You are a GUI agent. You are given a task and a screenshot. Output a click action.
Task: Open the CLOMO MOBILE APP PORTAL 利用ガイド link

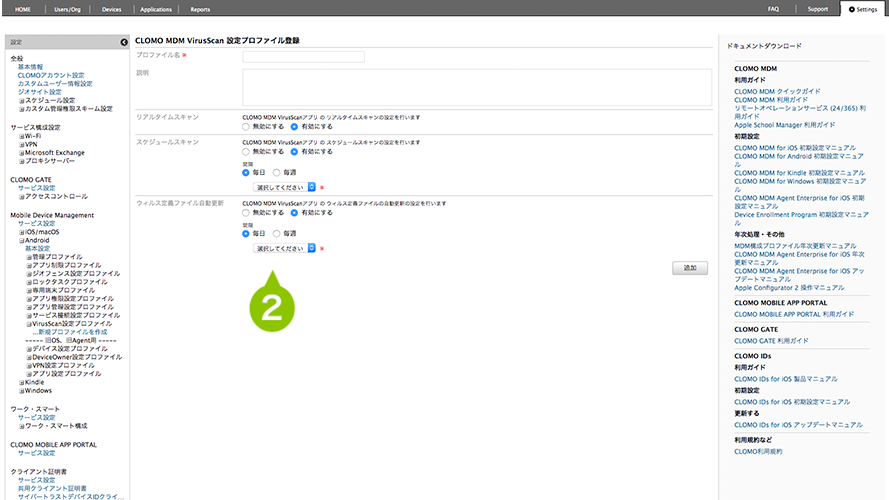(794, 314)
